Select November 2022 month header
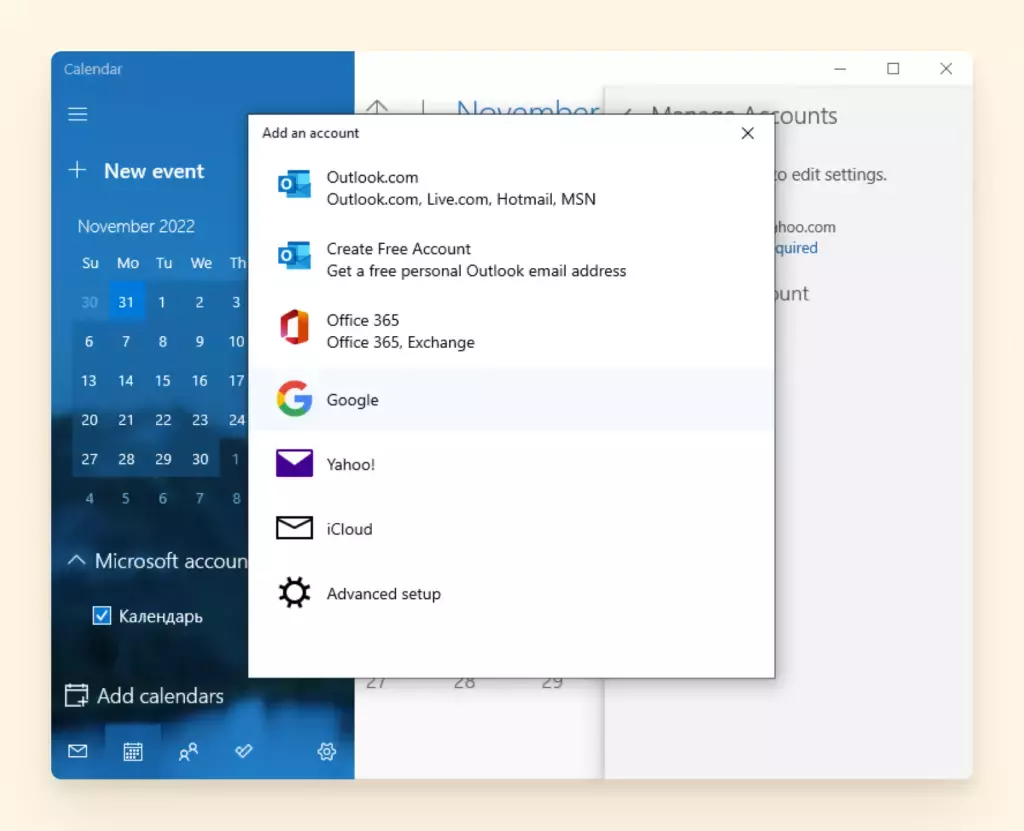 (136, 226)
